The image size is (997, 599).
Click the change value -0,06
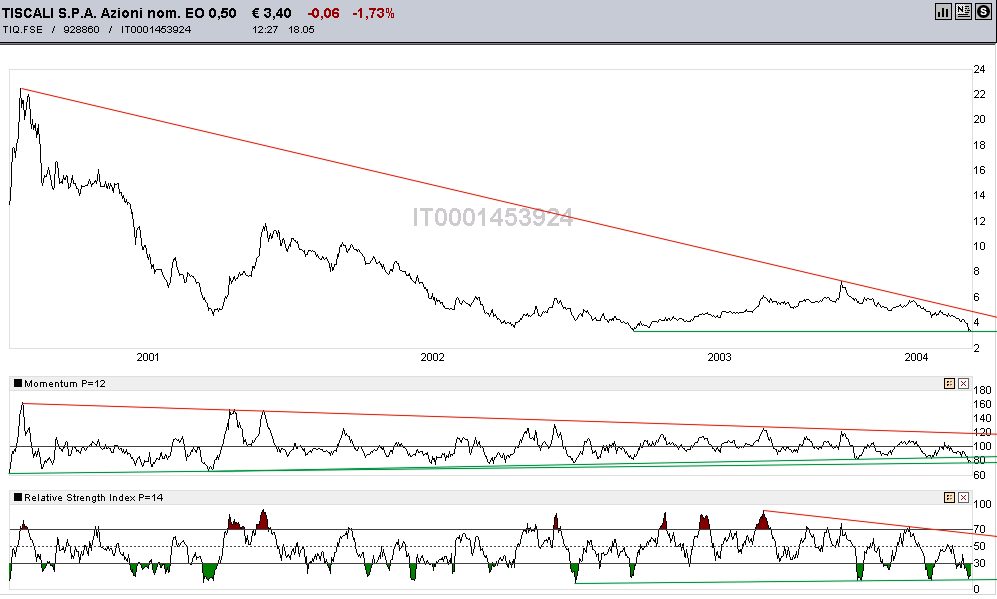point(324,13)
